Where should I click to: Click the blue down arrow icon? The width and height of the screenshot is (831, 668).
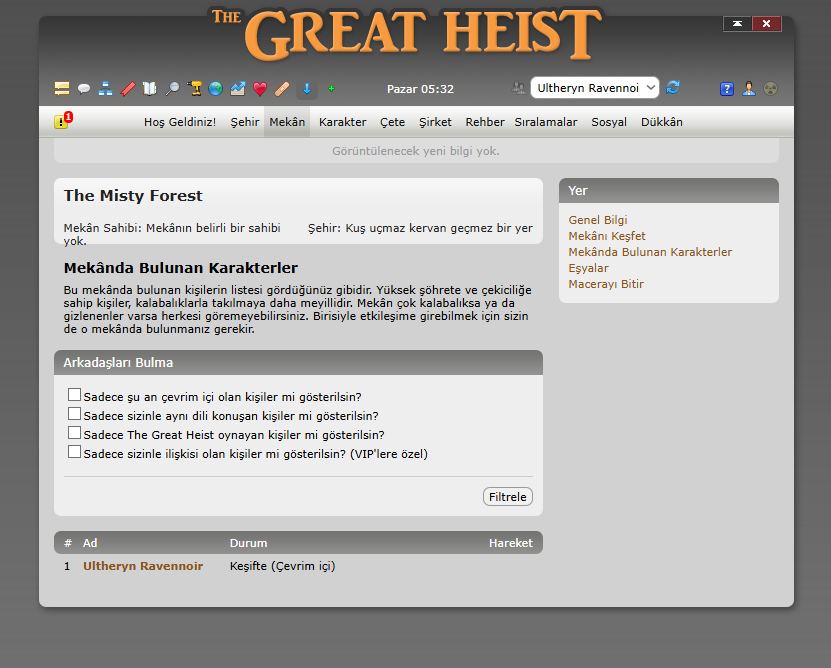307,89
